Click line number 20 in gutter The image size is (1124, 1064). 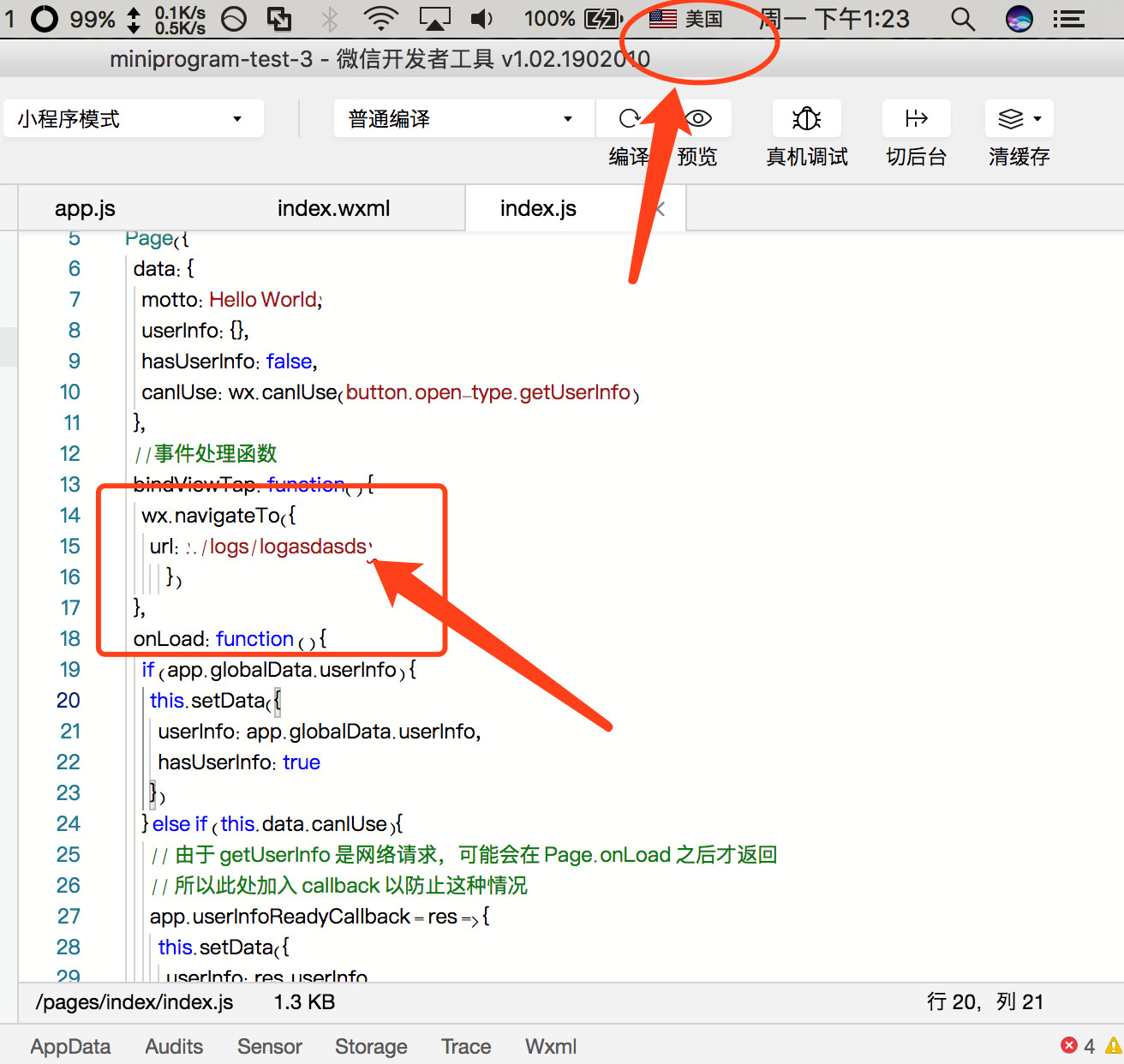pos(69,700)
